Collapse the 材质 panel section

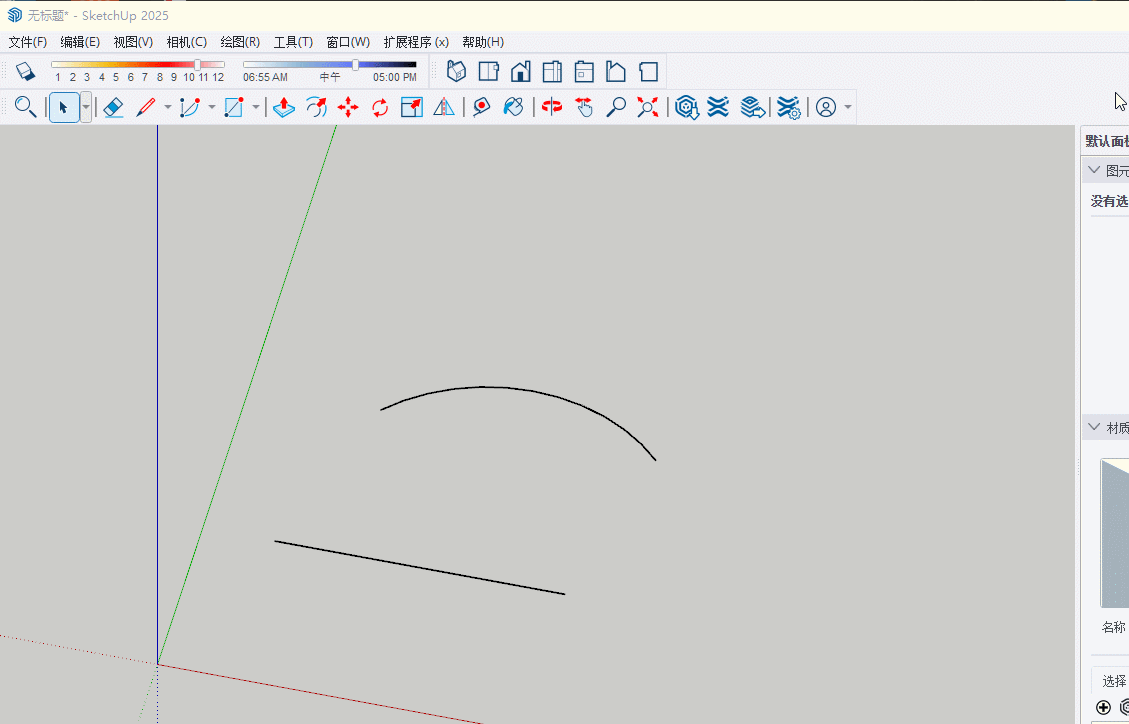pos(1094,427)
